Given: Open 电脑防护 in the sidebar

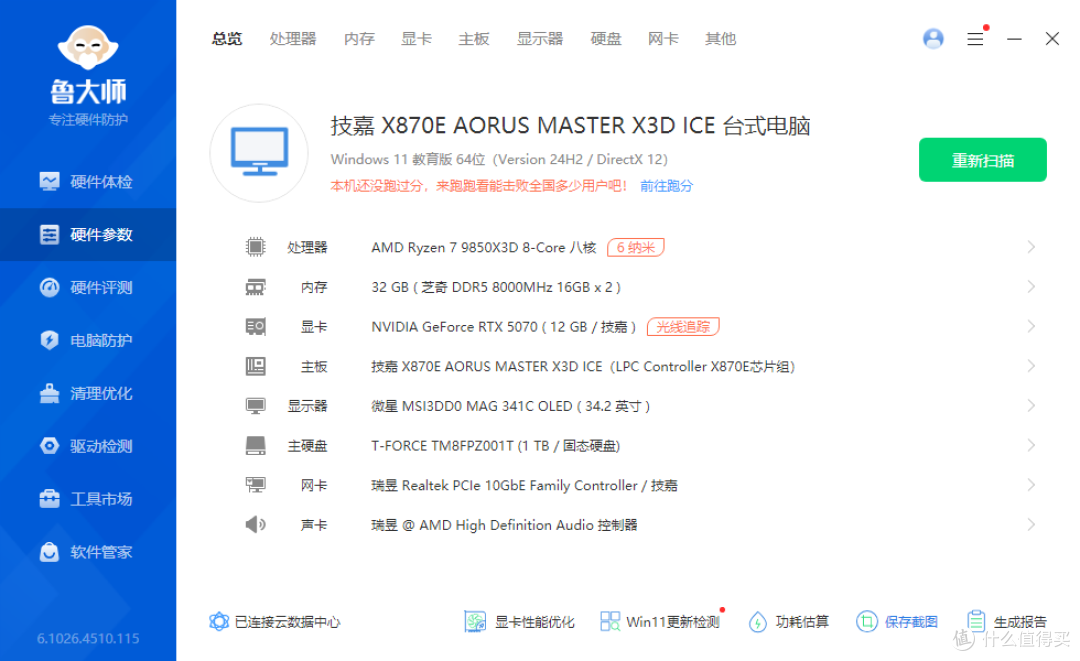Looking at the screenshot, I should tap(87, 341).
